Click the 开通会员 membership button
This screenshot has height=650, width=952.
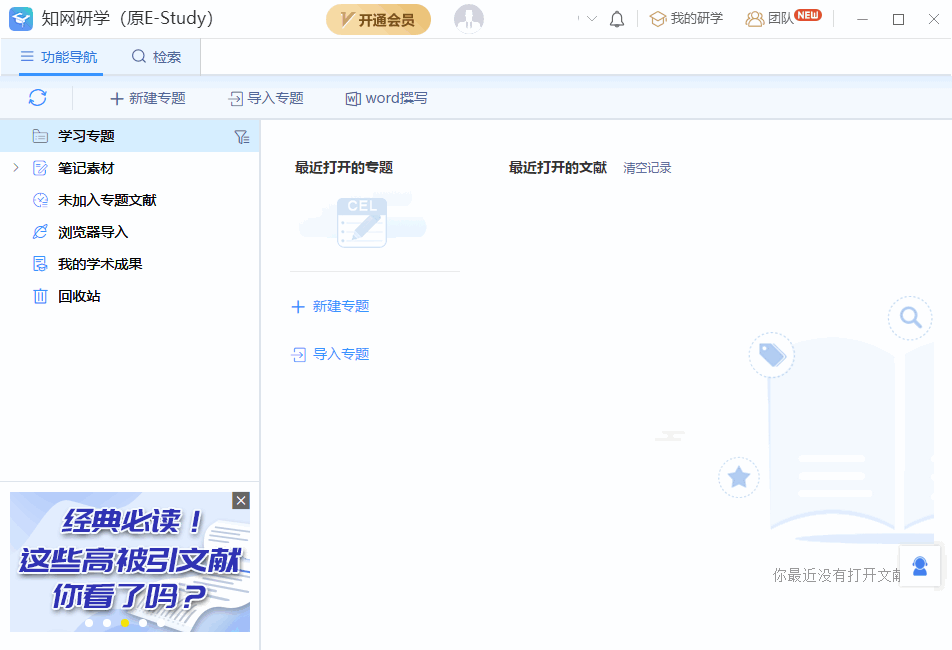378,19
